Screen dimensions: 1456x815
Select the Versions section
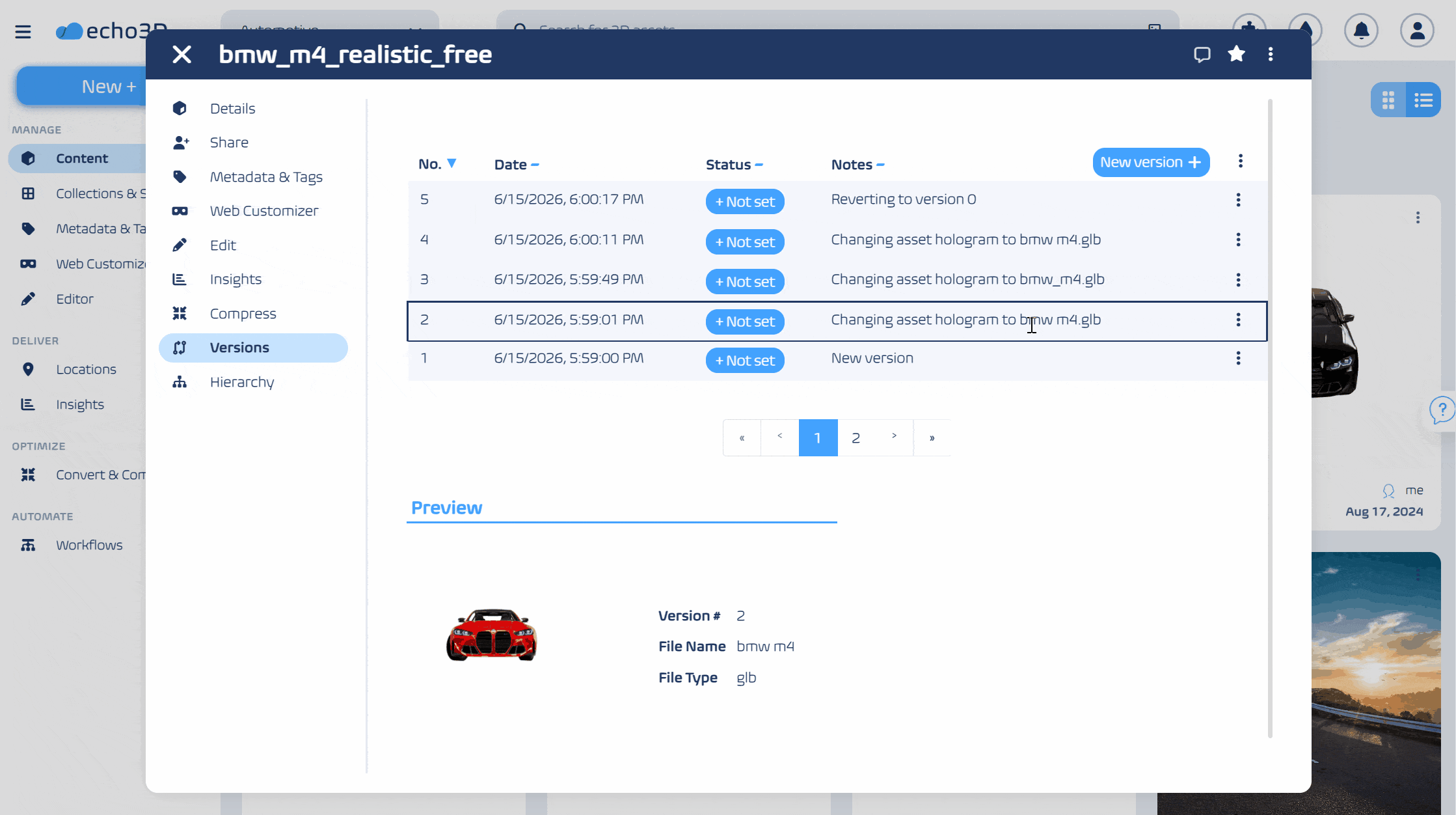(254, 348)
